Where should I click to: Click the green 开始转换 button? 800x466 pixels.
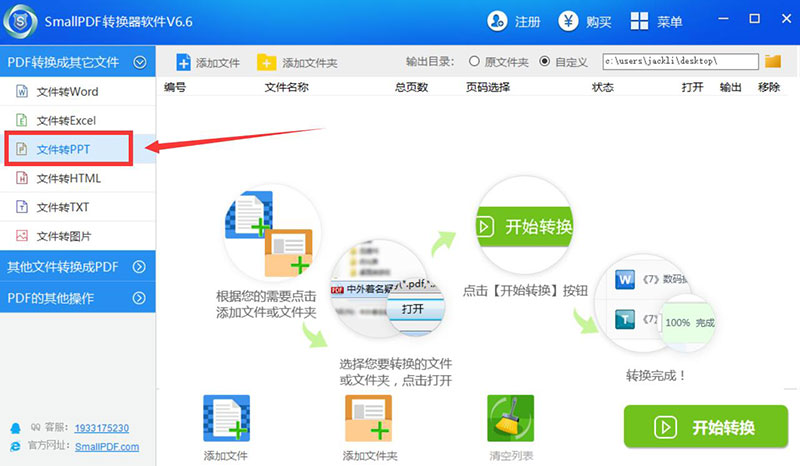click(x=706, y=427)
